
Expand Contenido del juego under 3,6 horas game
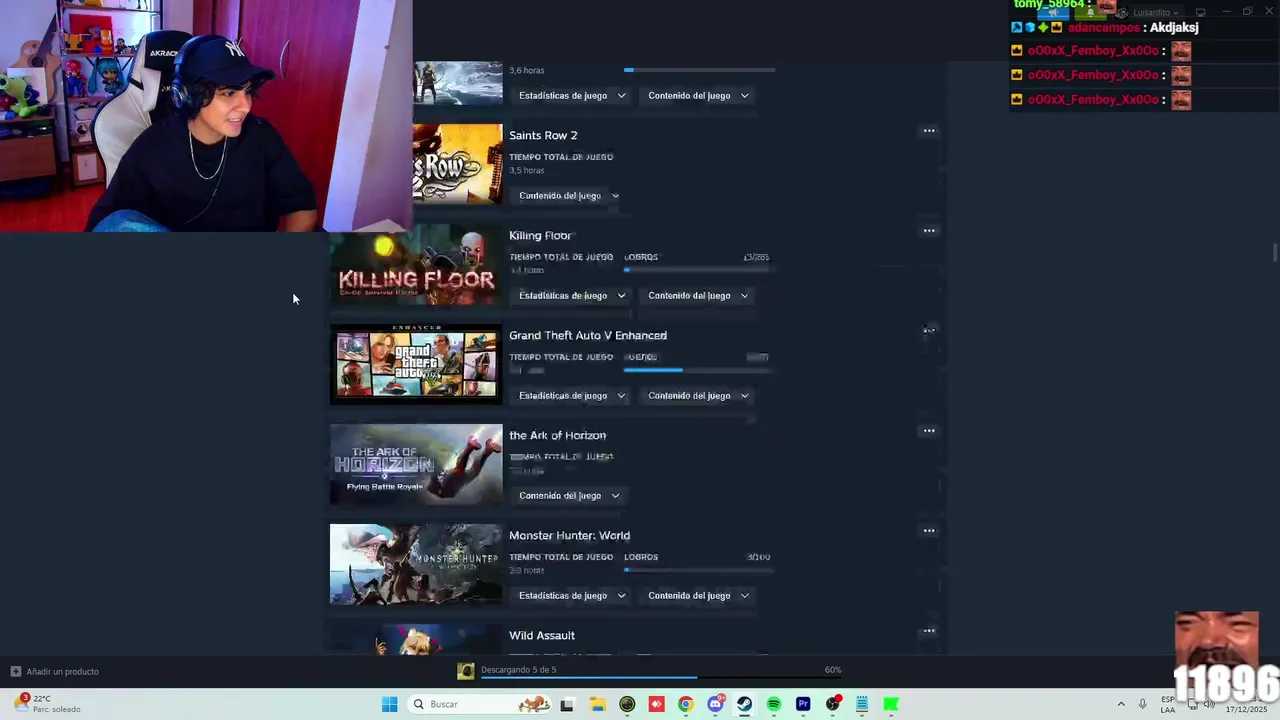click(698, 96)
